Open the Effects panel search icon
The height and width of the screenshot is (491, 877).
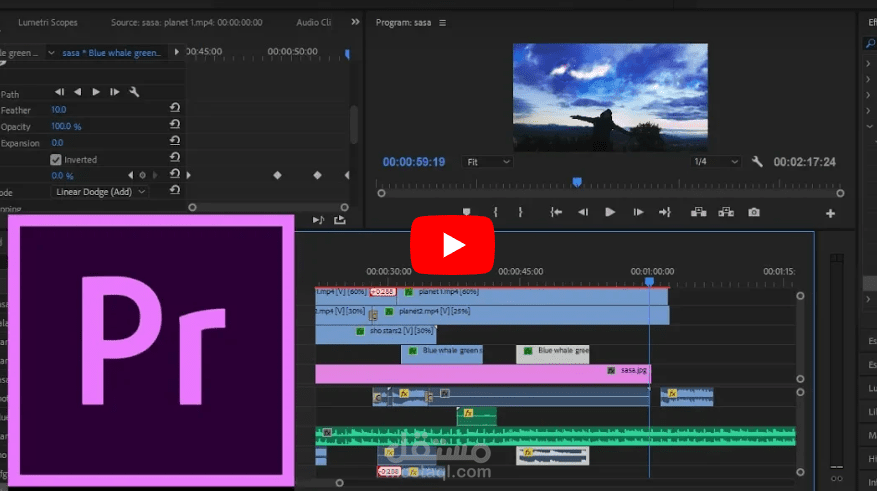[870, 43]
